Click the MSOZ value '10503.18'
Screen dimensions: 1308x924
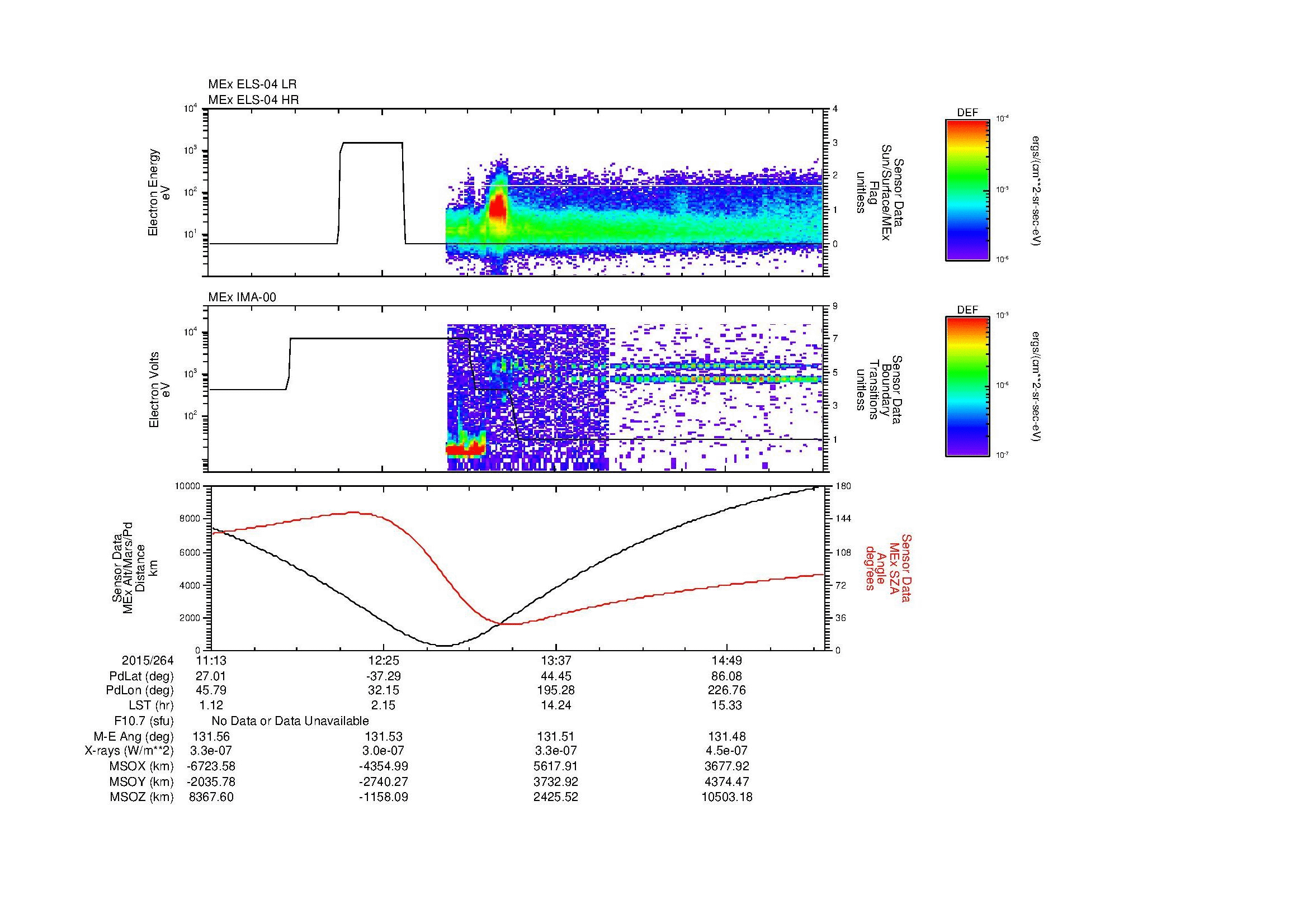(727, 797)
